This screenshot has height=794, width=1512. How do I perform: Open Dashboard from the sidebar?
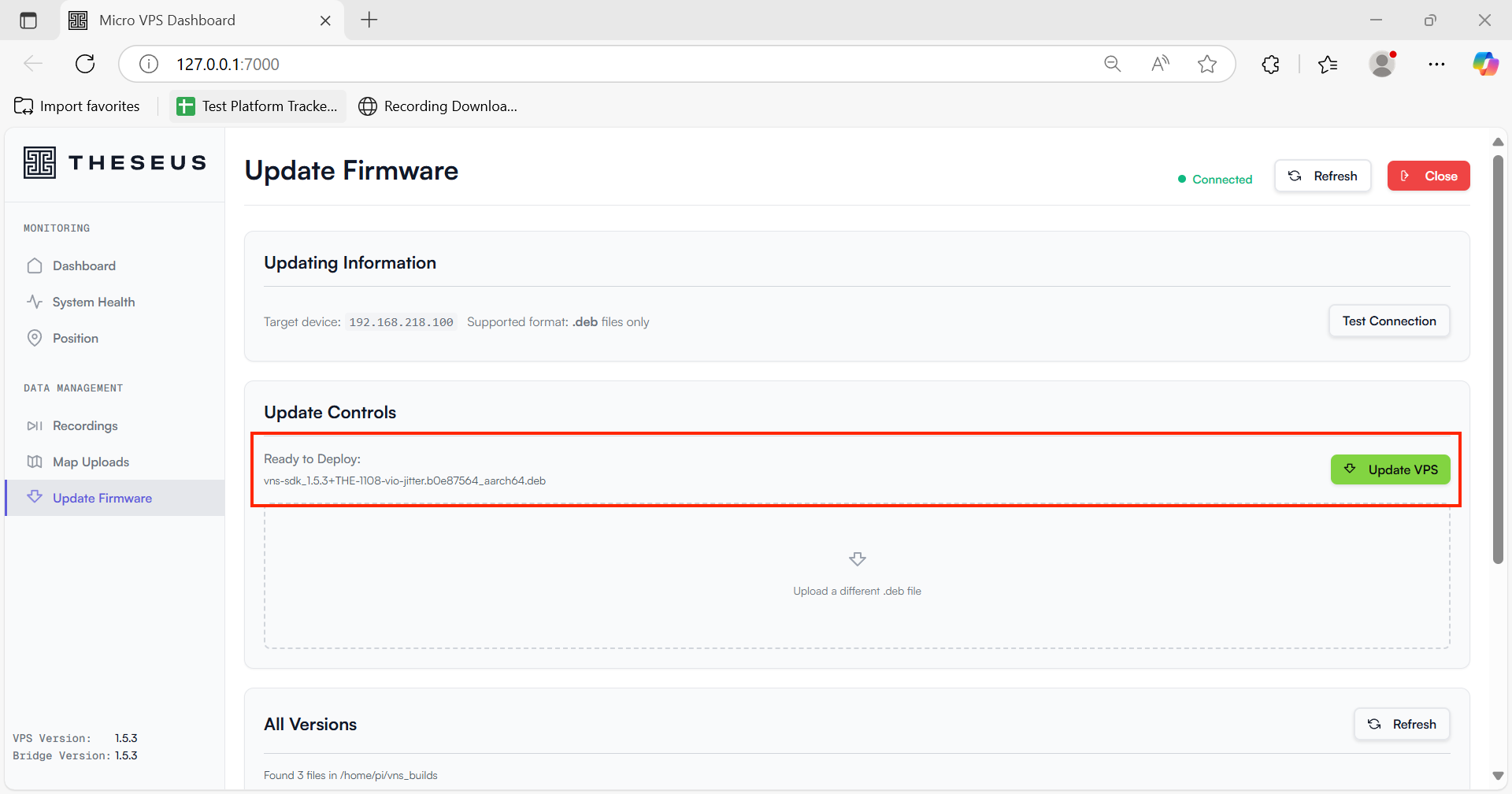[83, 266]
